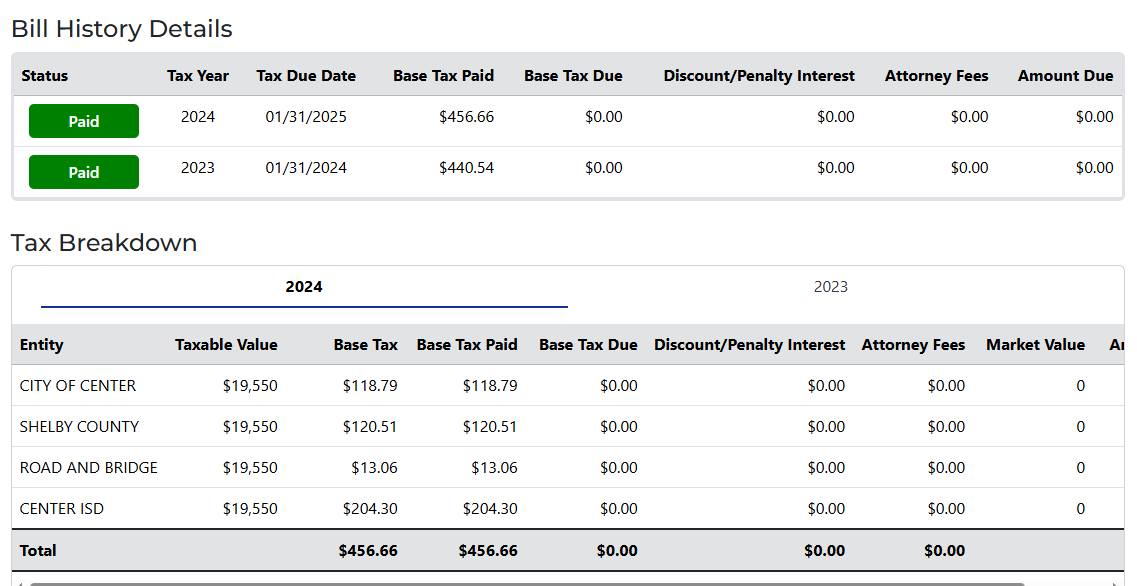Click the Tax Due Date column header
This screenshot has height=586, width=1137.
coord(306,76)
